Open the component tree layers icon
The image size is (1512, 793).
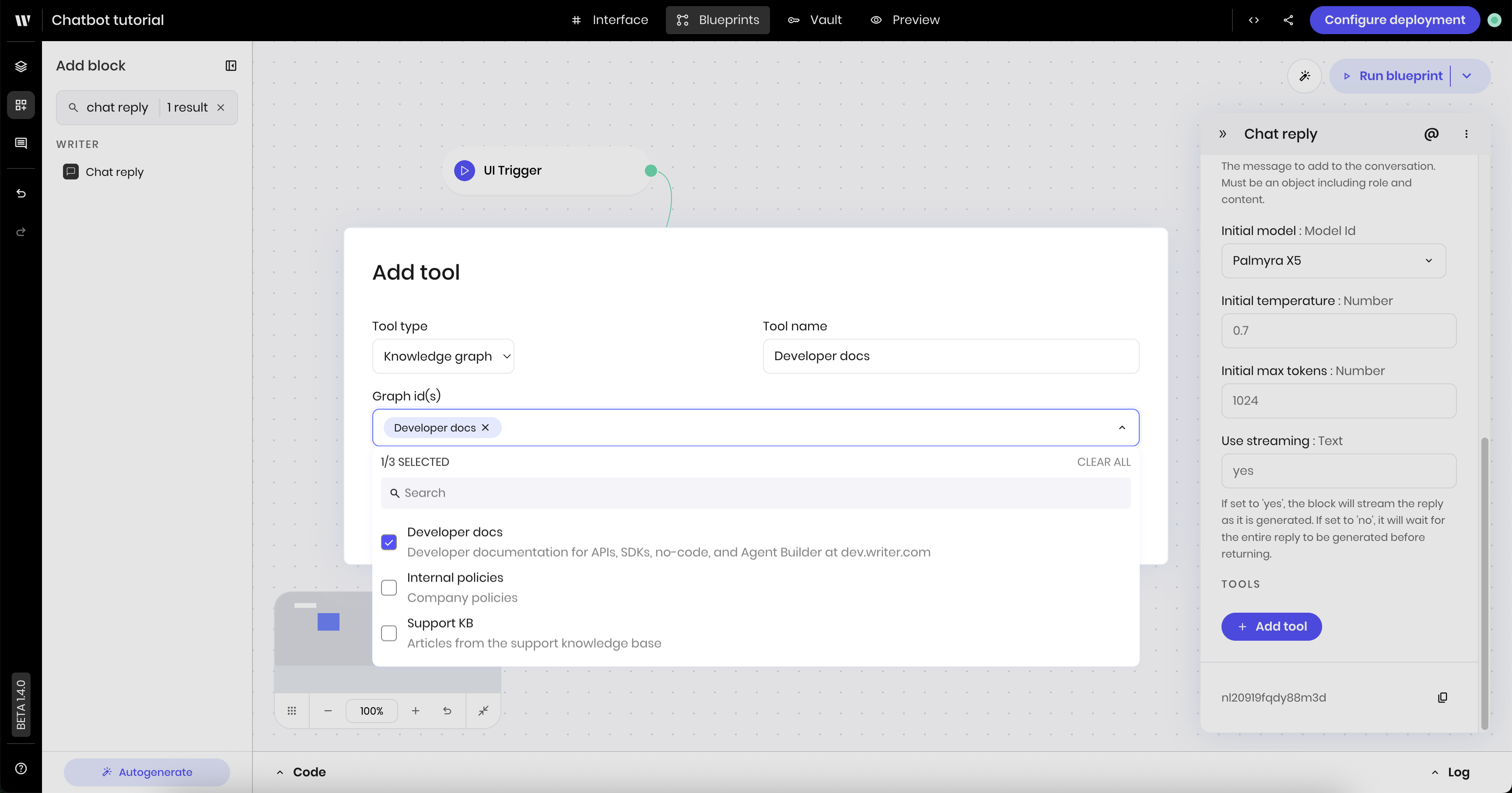[21, 67]
